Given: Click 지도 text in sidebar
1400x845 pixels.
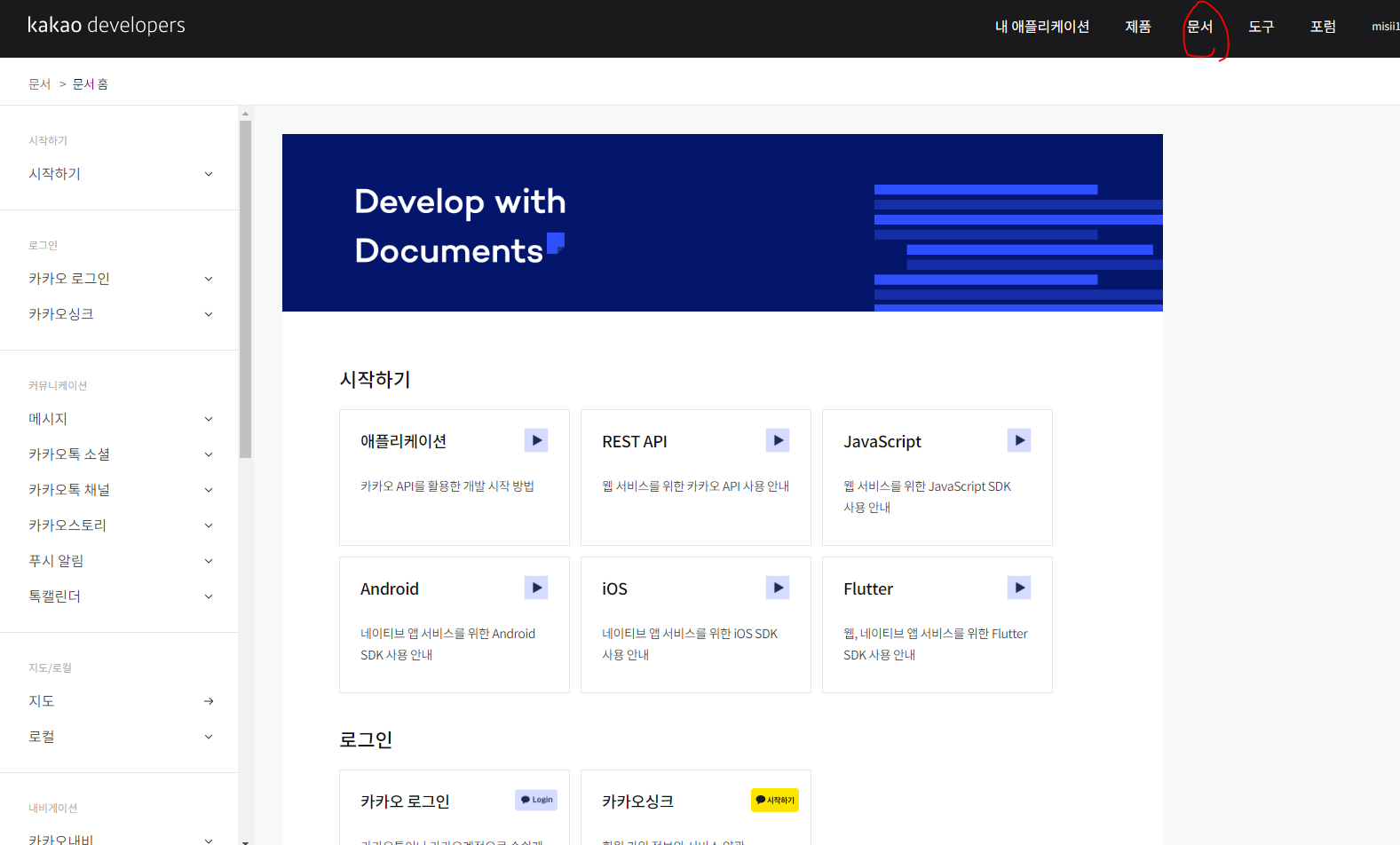Looking at the screenshot, I should 42,701.
